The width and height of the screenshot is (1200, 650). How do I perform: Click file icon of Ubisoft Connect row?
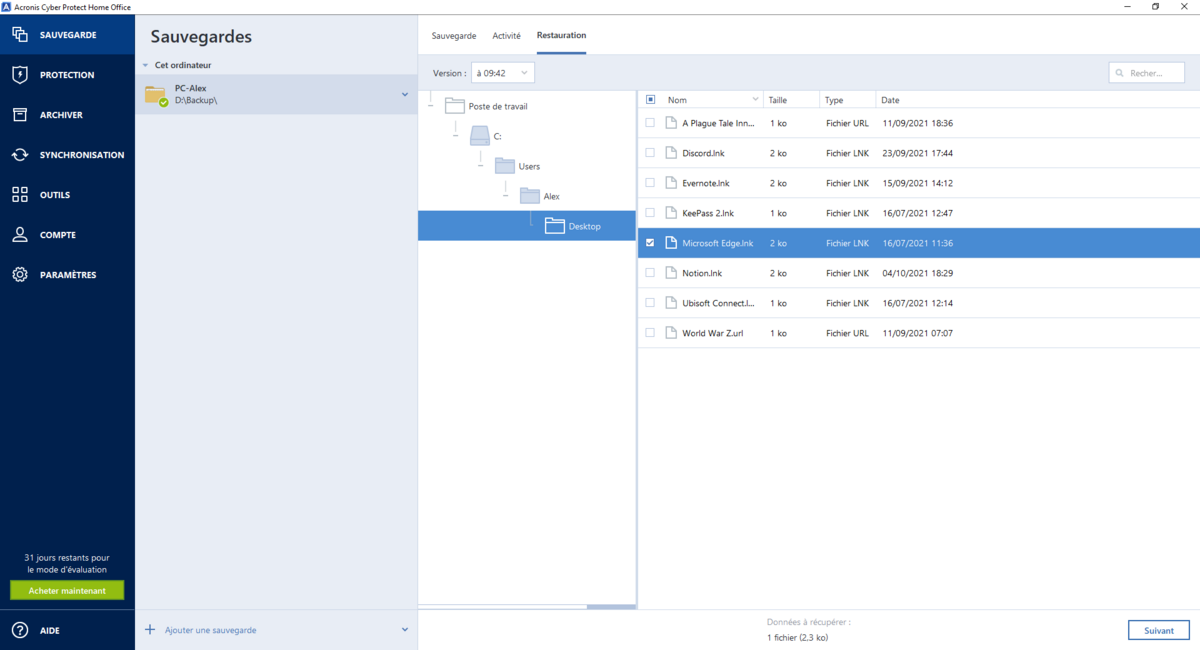[x=672, y=303]
